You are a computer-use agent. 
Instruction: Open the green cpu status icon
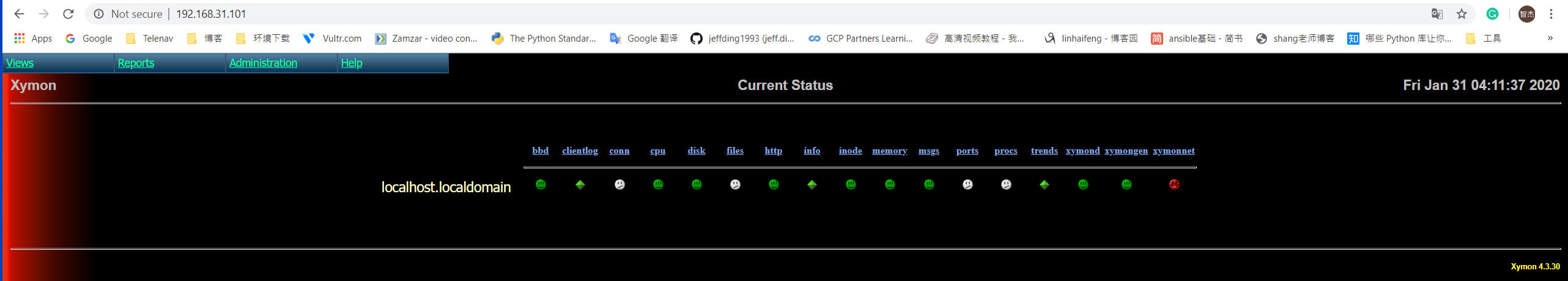coord(658,184)
